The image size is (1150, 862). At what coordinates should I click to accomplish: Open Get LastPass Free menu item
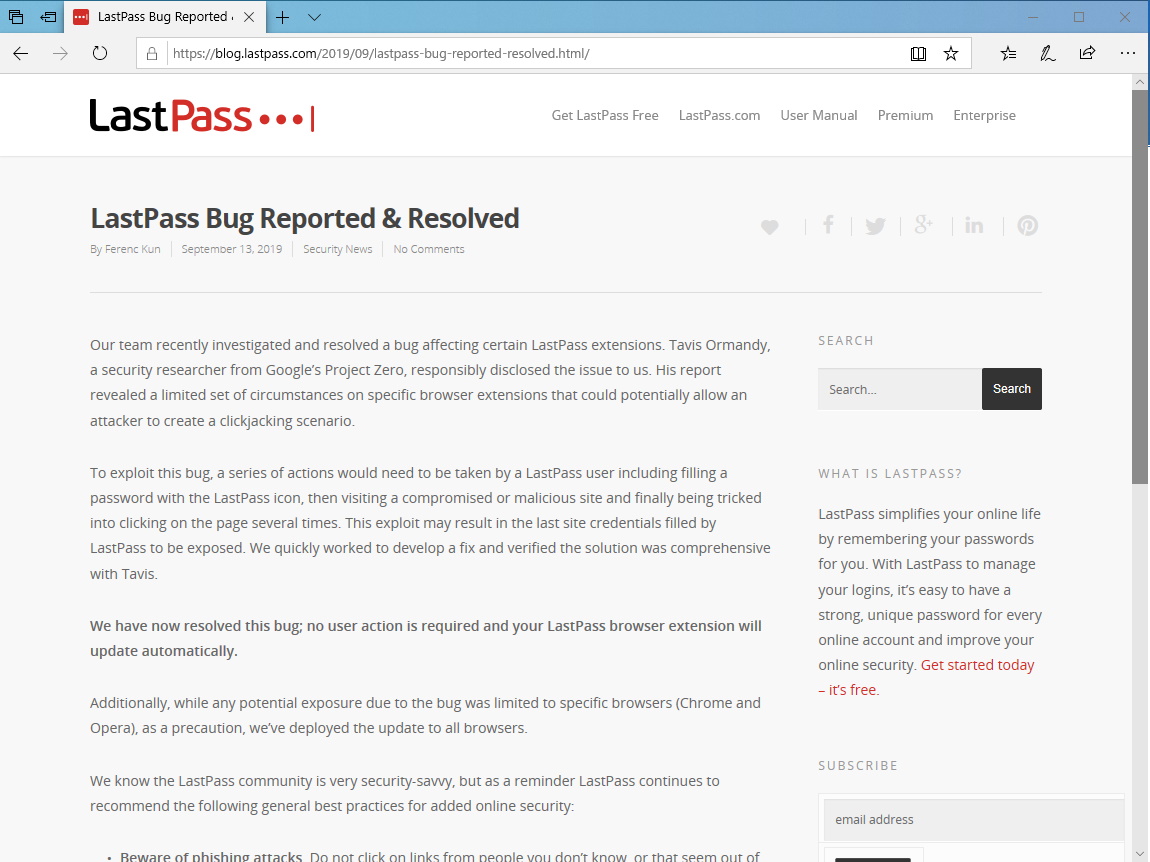point(605,115)
